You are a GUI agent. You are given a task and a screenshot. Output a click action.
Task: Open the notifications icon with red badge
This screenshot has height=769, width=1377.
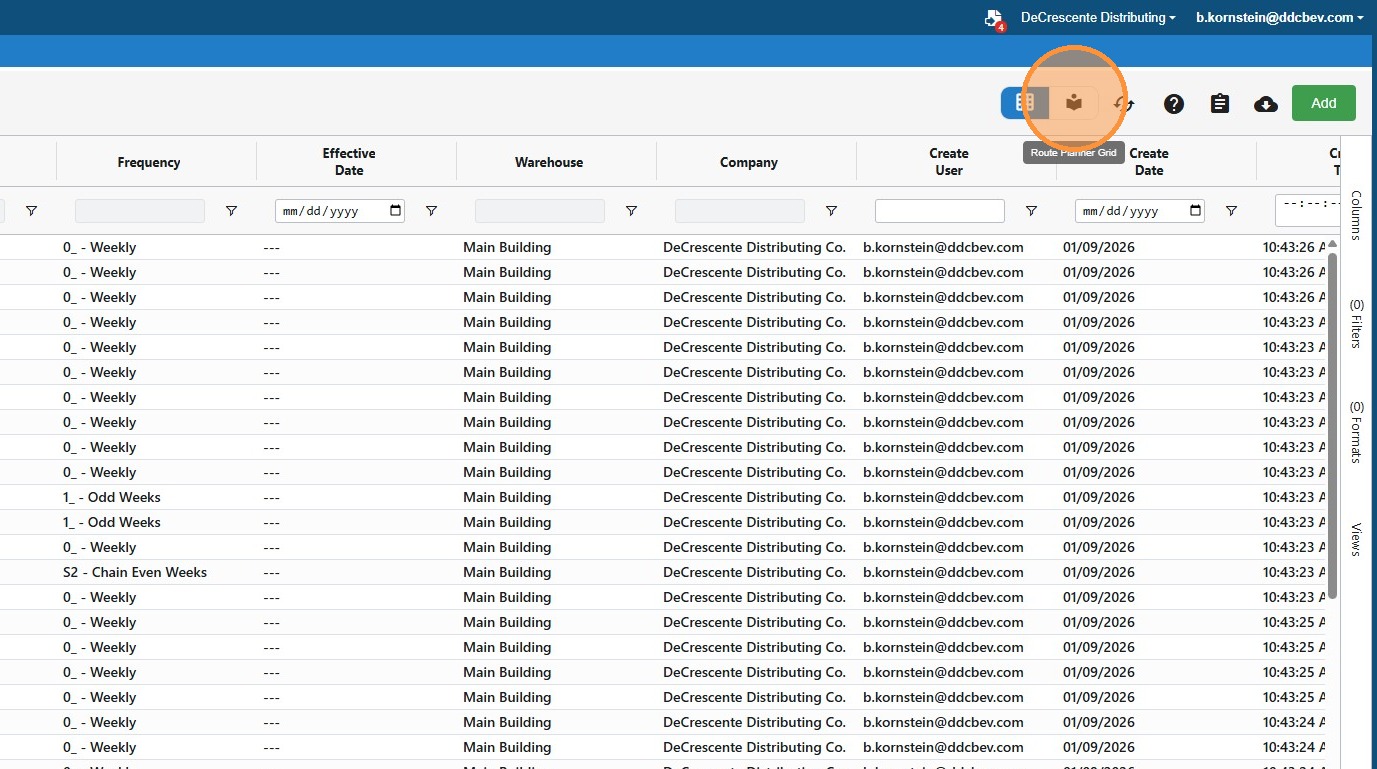[993, 19]
